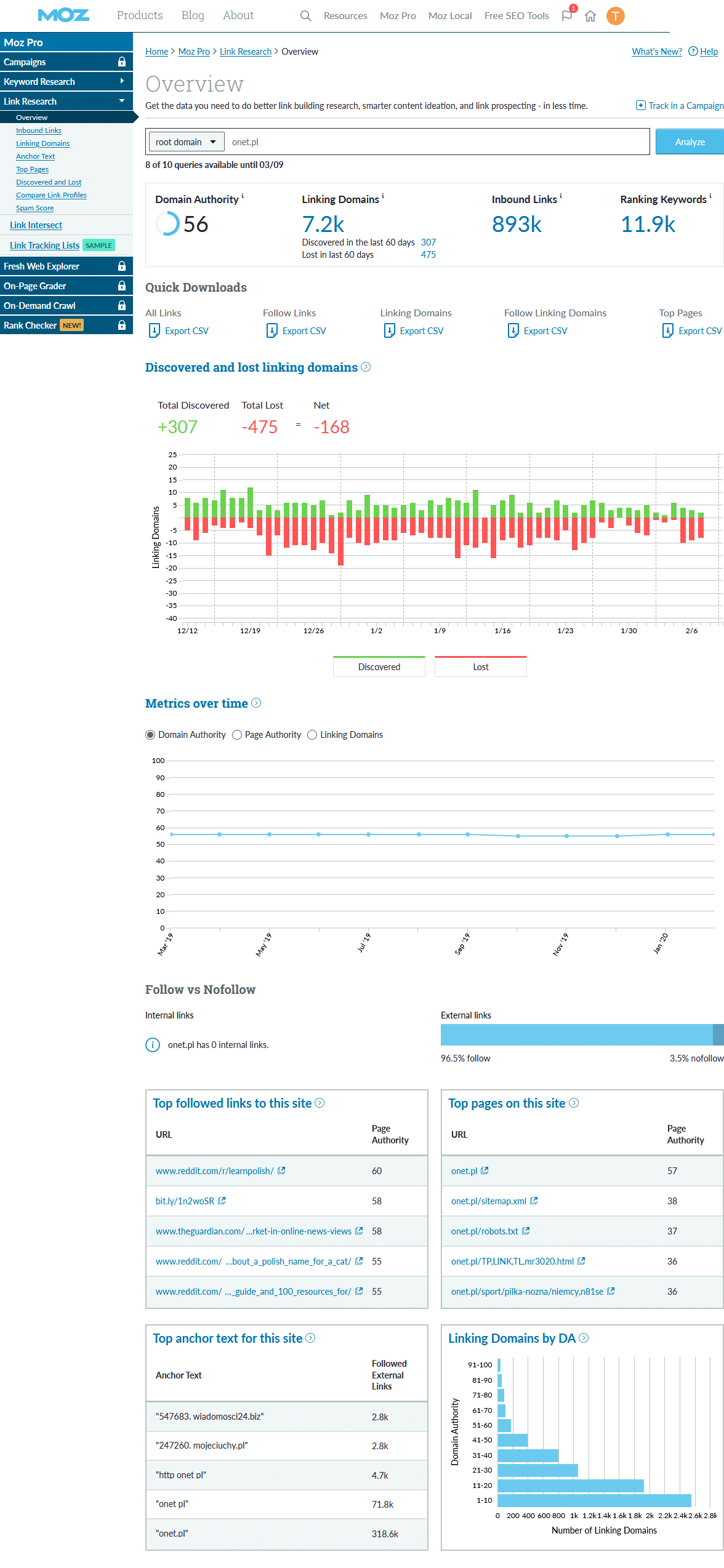The height and width of the screenshot is (1568, 724).
Task: Open the external link icon beside bit.ly/1n2woSR
Action: (x=222, y=1201)
